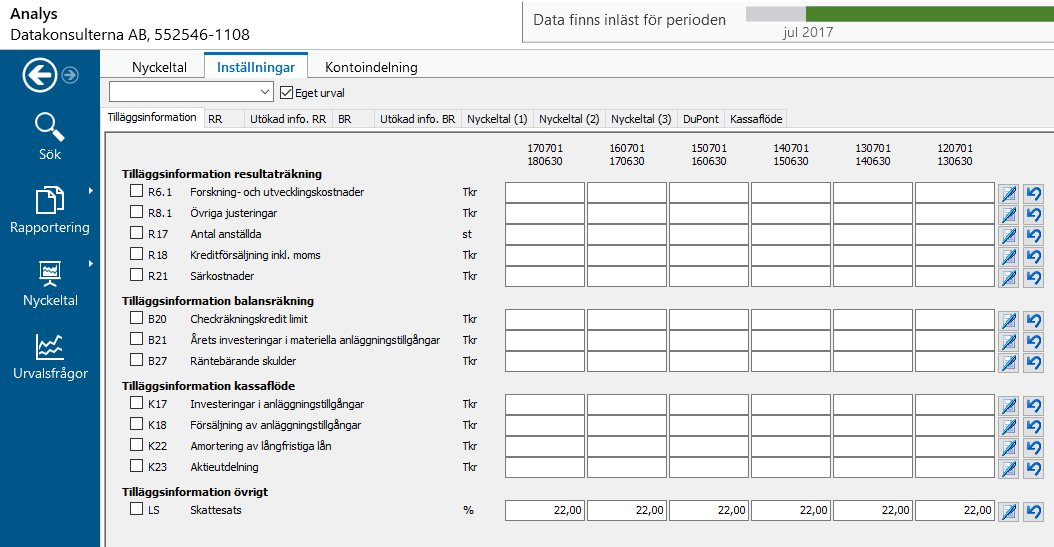Click the grey segment of the period bar
1054x547 pixels.
776,14
